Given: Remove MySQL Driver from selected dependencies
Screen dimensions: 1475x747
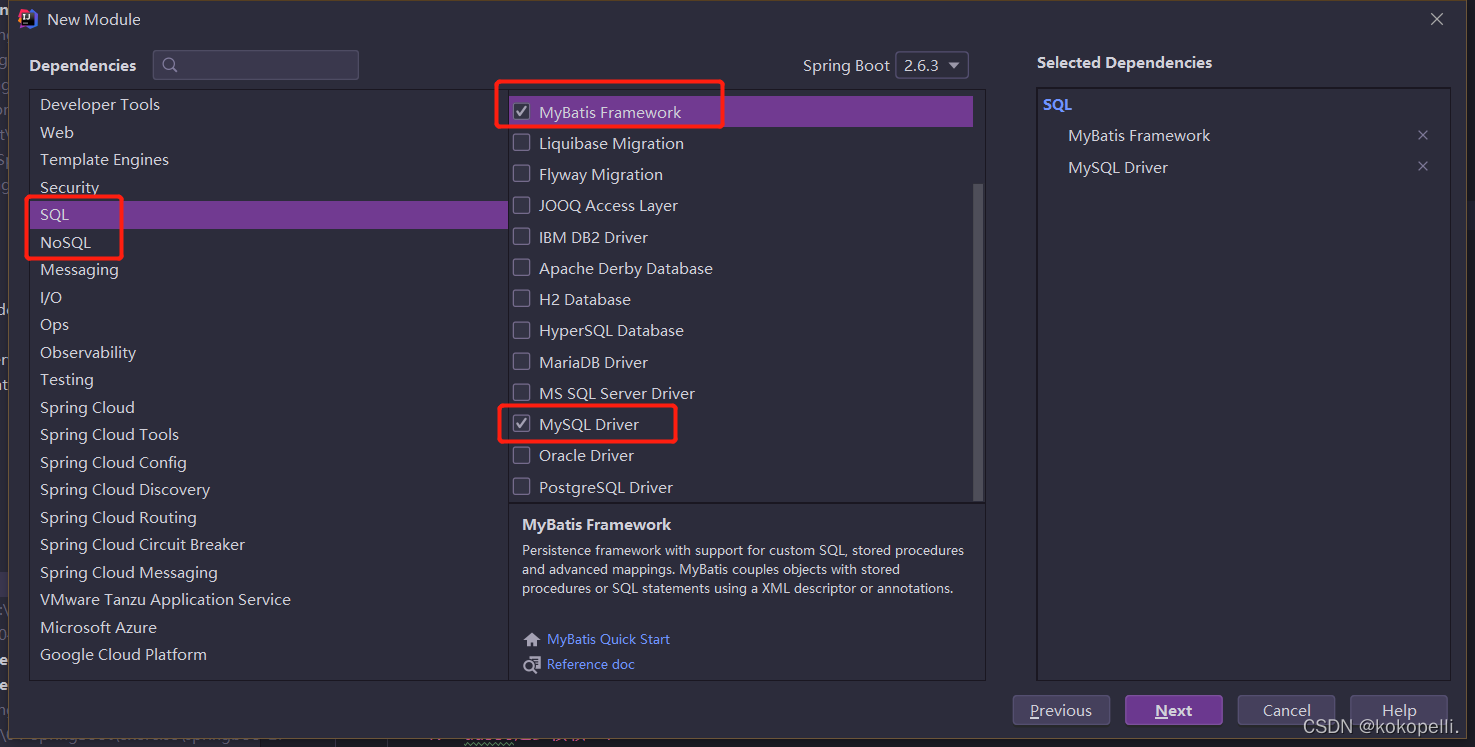Looking at the screenshot, I should point(1423,166).
